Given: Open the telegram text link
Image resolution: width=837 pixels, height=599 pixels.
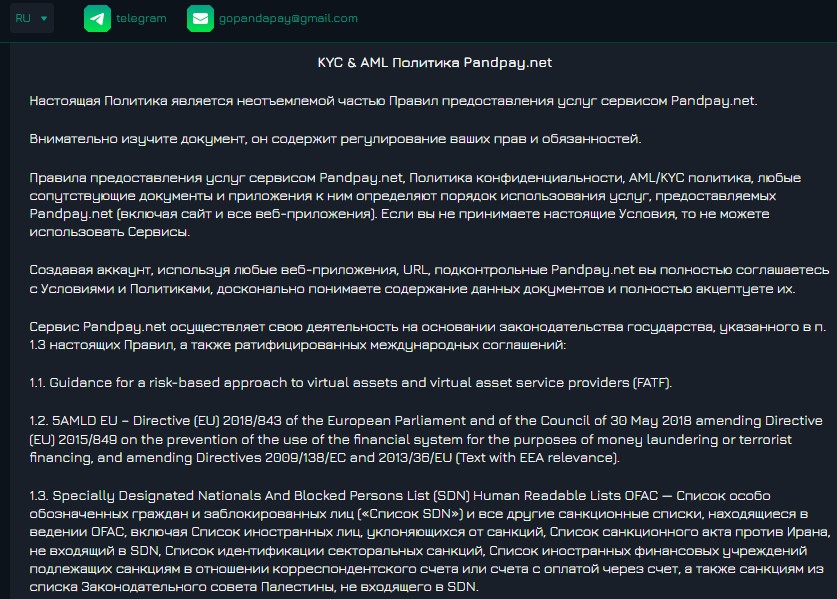Looking at the screenshot, I should point(141,18).
